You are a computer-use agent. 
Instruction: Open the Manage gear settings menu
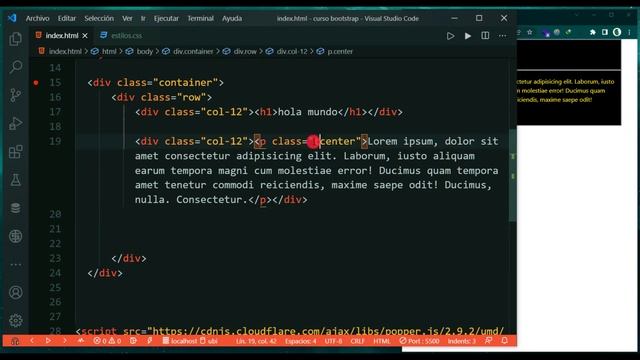[x=16, y=320]
